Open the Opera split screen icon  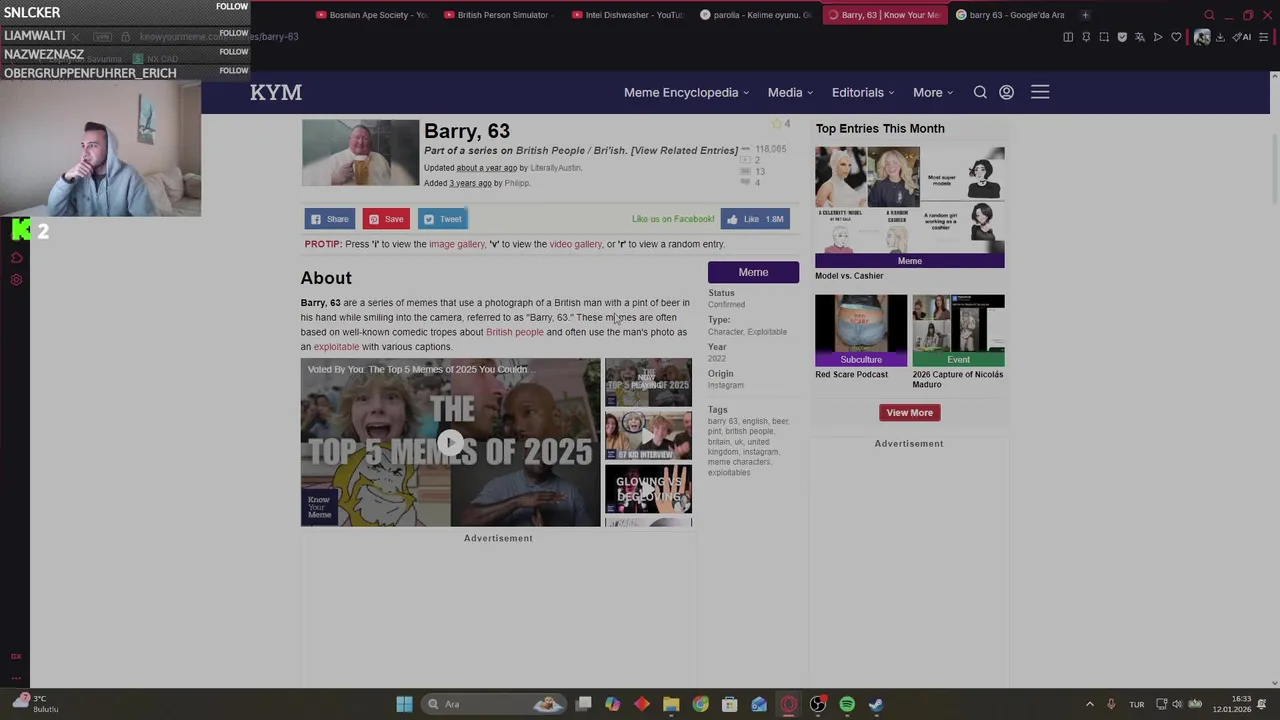pos(1068,37)
